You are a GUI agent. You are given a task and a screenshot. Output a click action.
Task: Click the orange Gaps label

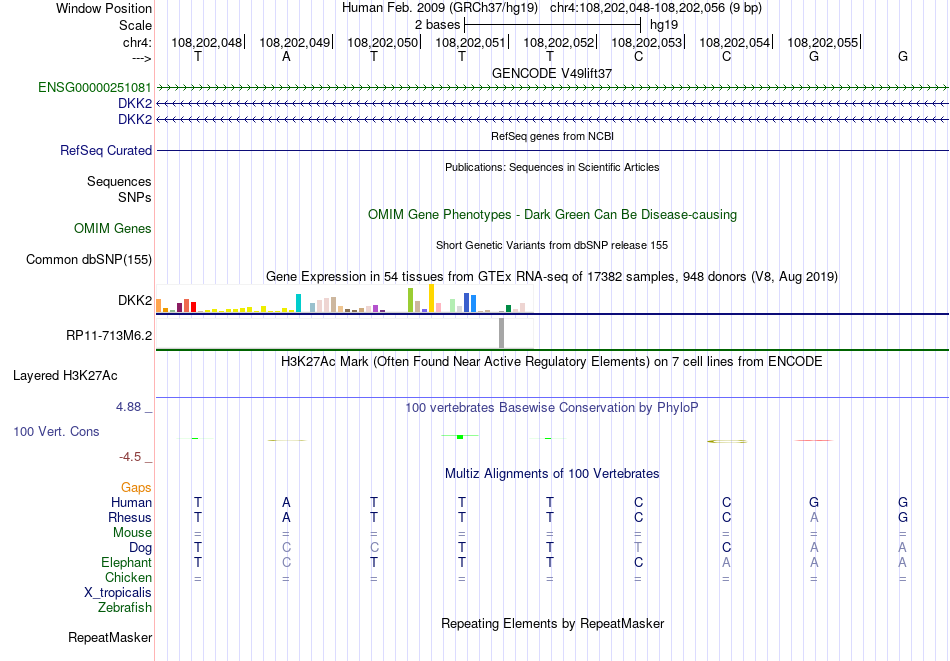(136, 488)
